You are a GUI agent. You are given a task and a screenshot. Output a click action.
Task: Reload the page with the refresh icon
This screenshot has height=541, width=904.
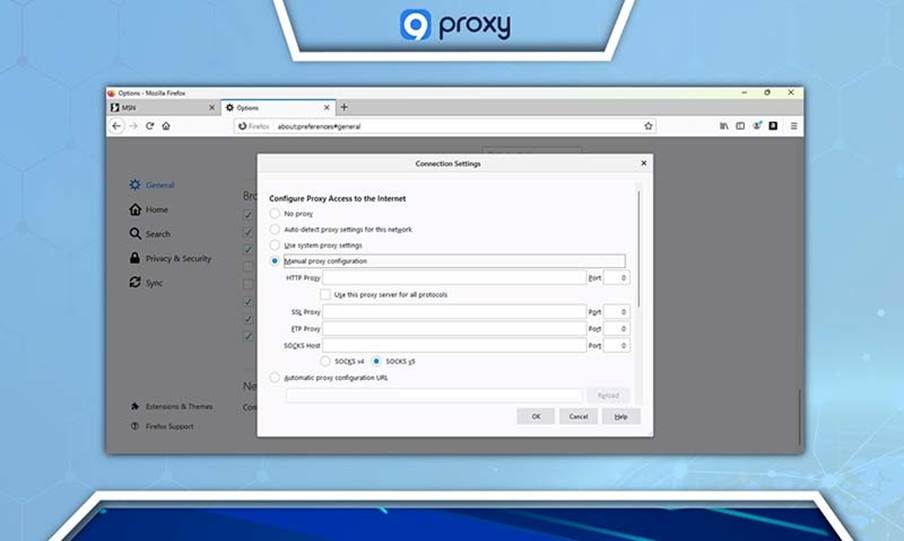[149, 126]
